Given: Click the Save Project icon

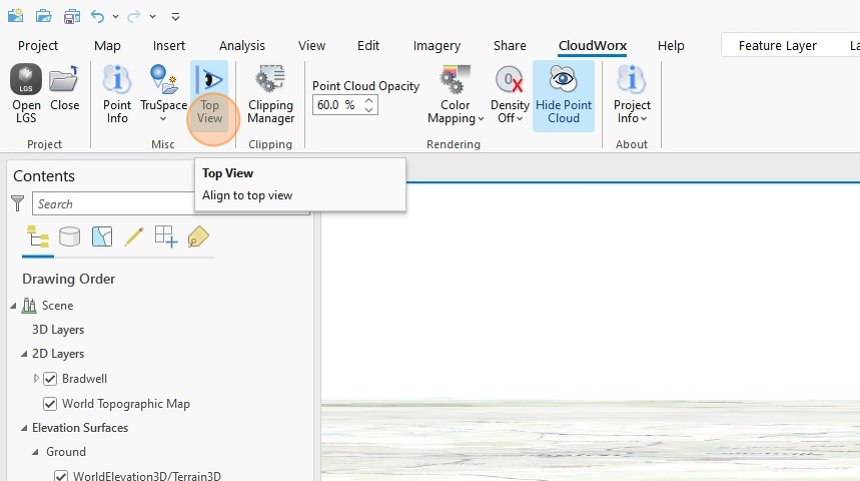Looking at the screenshot, I should point(72,16).
